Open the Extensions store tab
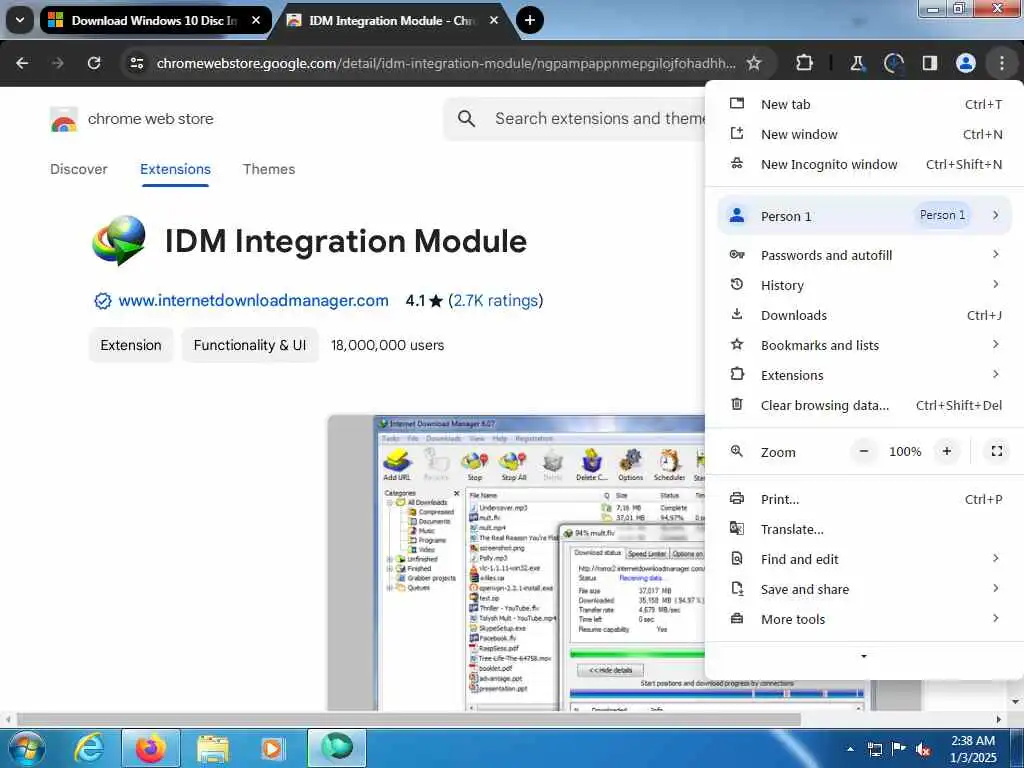The image size is (1024, 768). (175, 169)
